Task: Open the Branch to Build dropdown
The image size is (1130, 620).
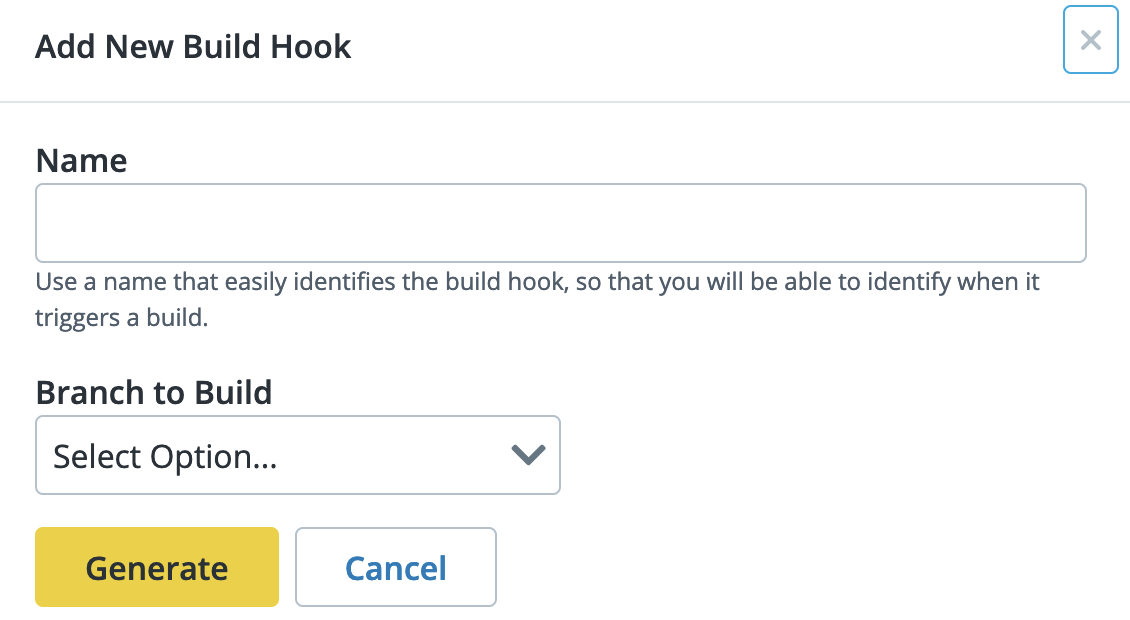Action: click(x=298, y=455)
